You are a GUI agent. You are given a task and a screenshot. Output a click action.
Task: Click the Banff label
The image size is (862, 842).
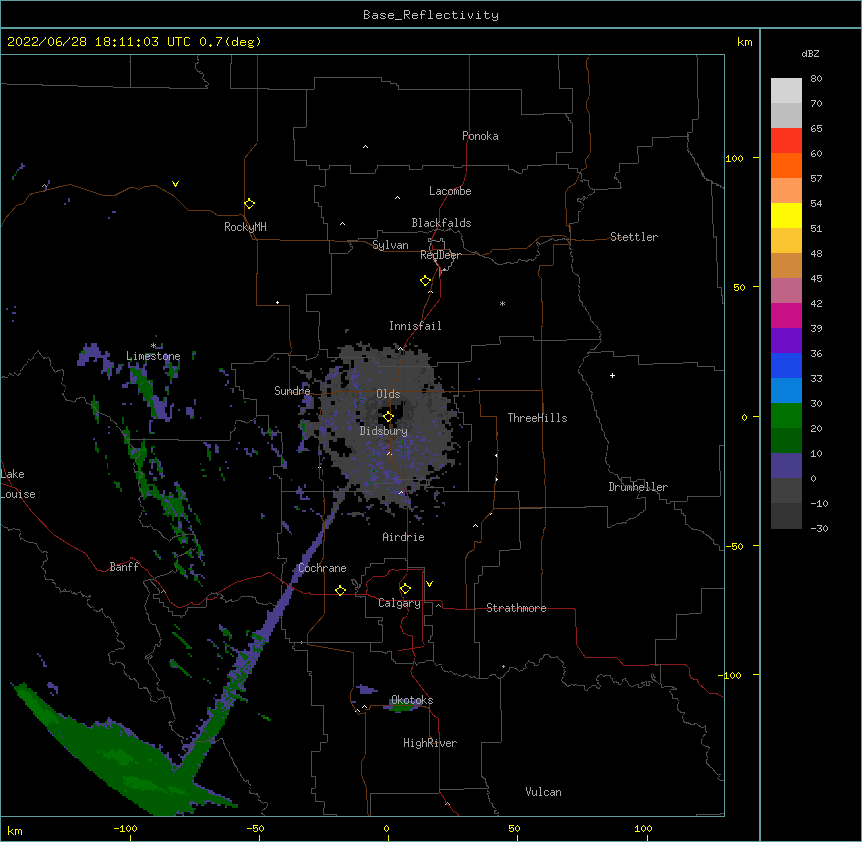124,567
